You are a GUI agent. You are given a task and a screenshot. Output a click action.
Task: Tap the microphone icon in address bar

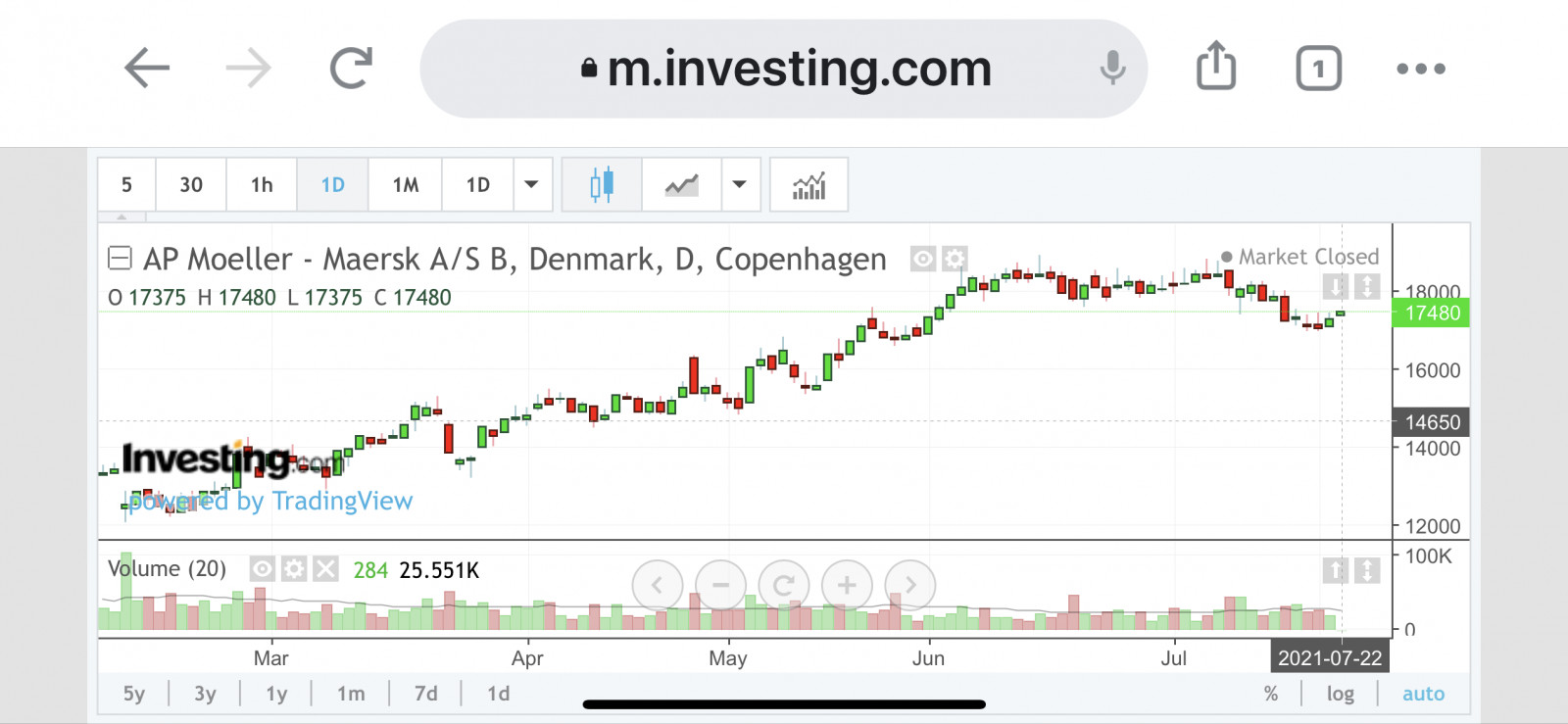point(1112,68)
